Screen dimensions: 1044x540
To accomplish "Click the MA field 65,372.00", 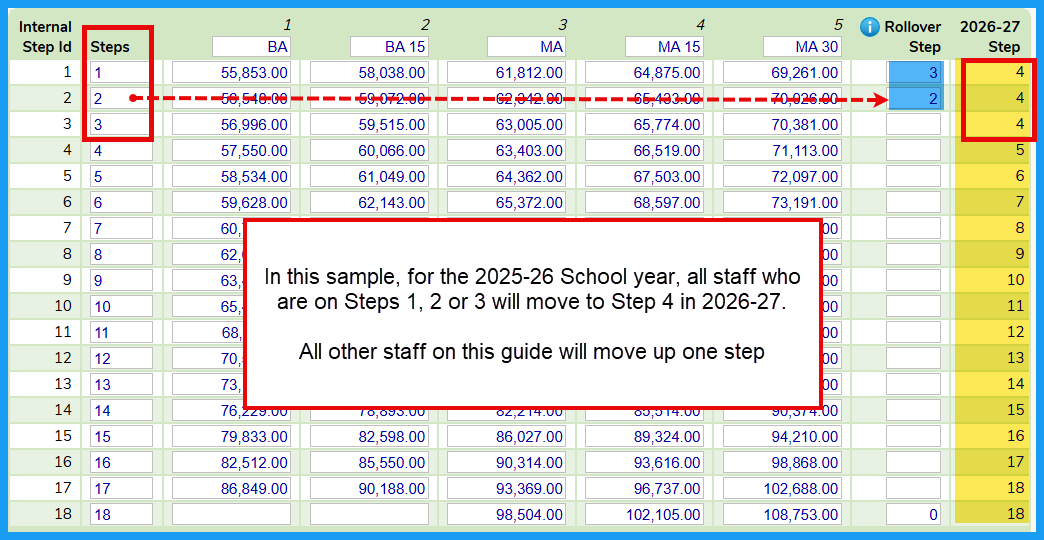I will click(x=507, y=202).
